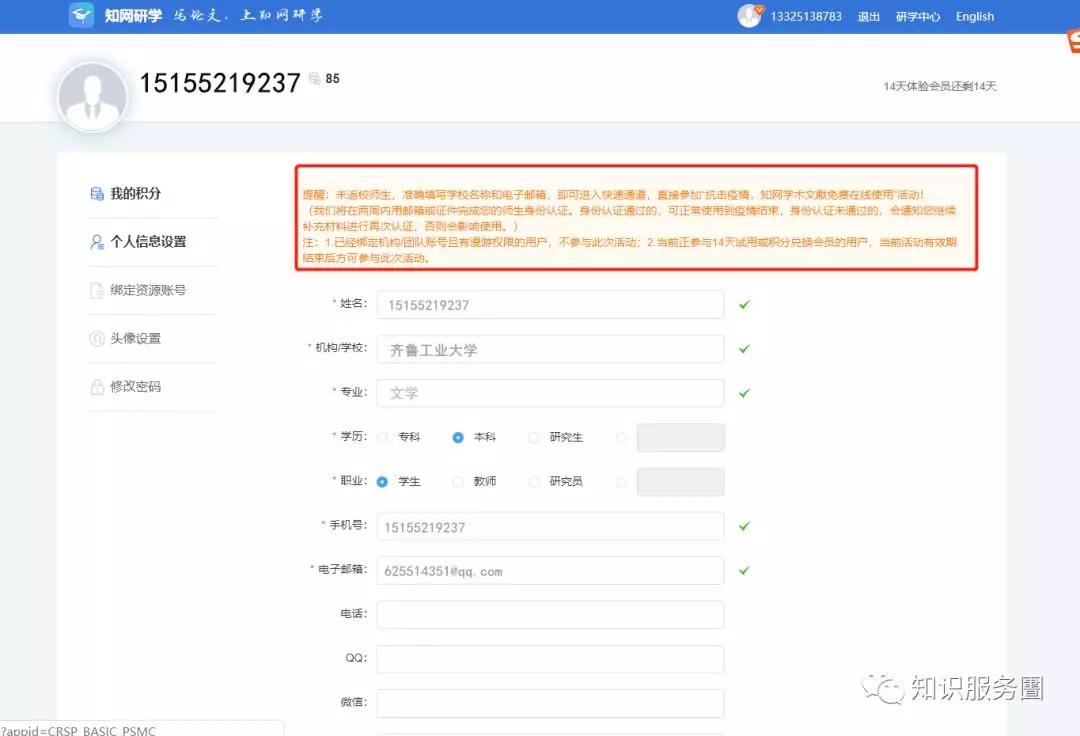Click the 电子邮箱 input field
Screen dimensions: 1080x736
[549, 571]
